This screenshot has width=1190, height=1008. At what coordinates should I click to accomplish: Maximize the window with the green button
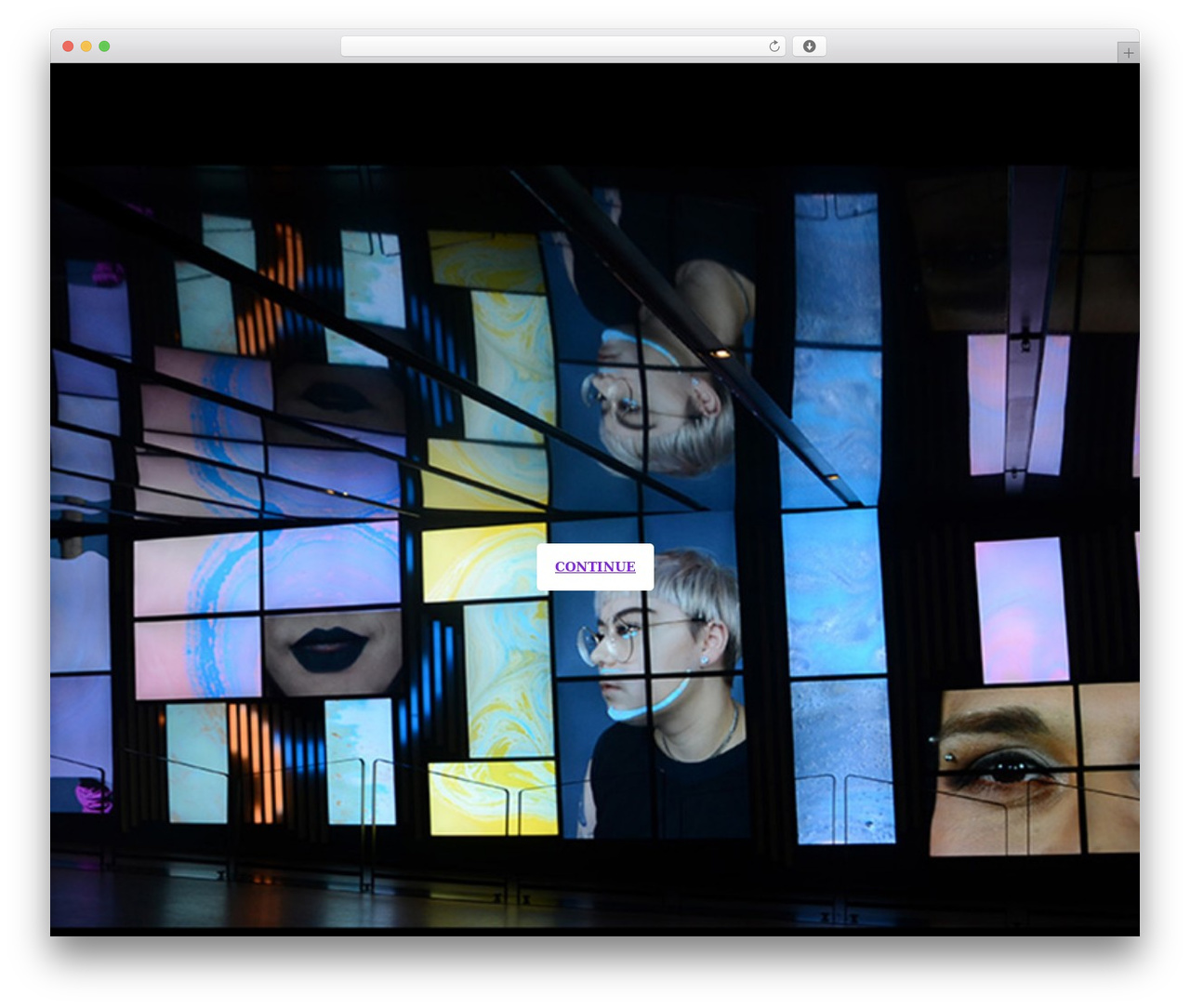(x=104, y=46)
